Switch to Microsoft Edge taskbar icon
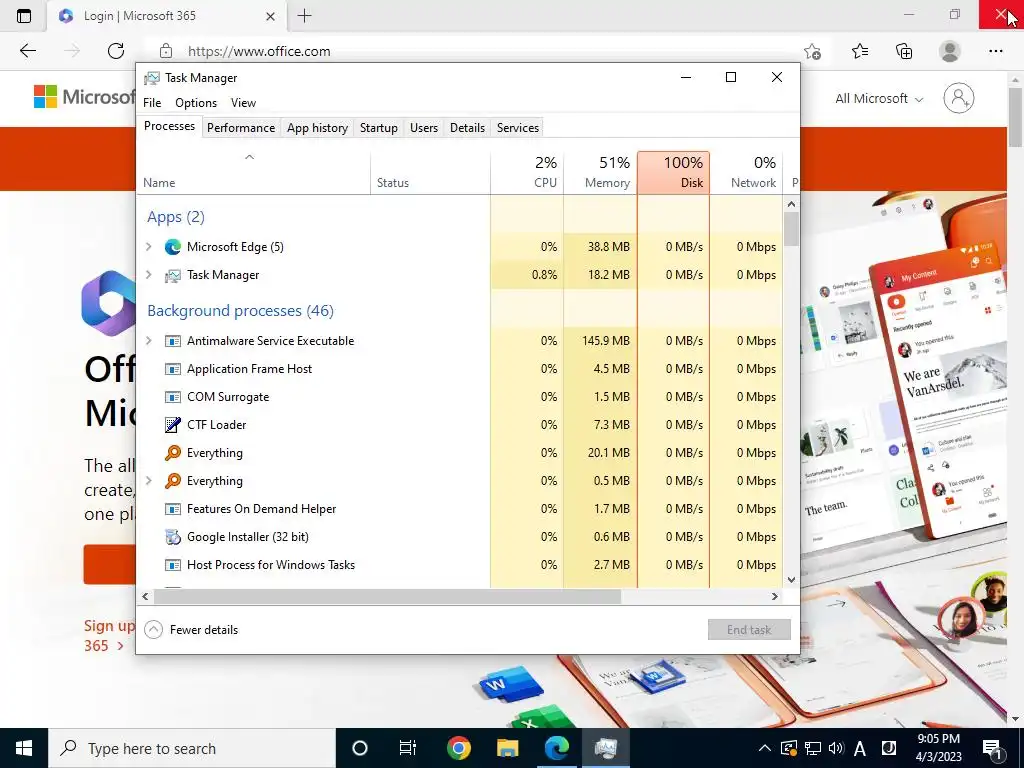Viewport: 1024px width, 768px height. click(556, 748)
